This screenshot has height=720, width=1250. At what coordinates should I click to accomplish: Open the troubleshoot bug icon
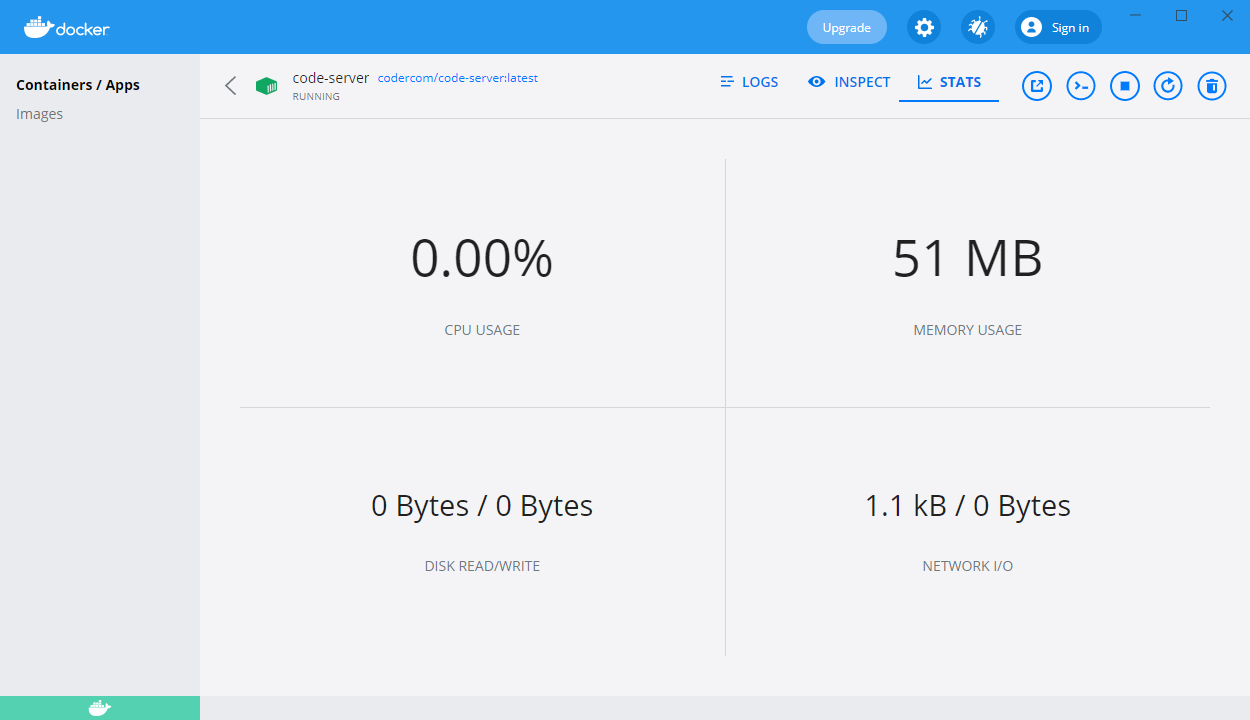pyautogui.click(x=978, y=27)
